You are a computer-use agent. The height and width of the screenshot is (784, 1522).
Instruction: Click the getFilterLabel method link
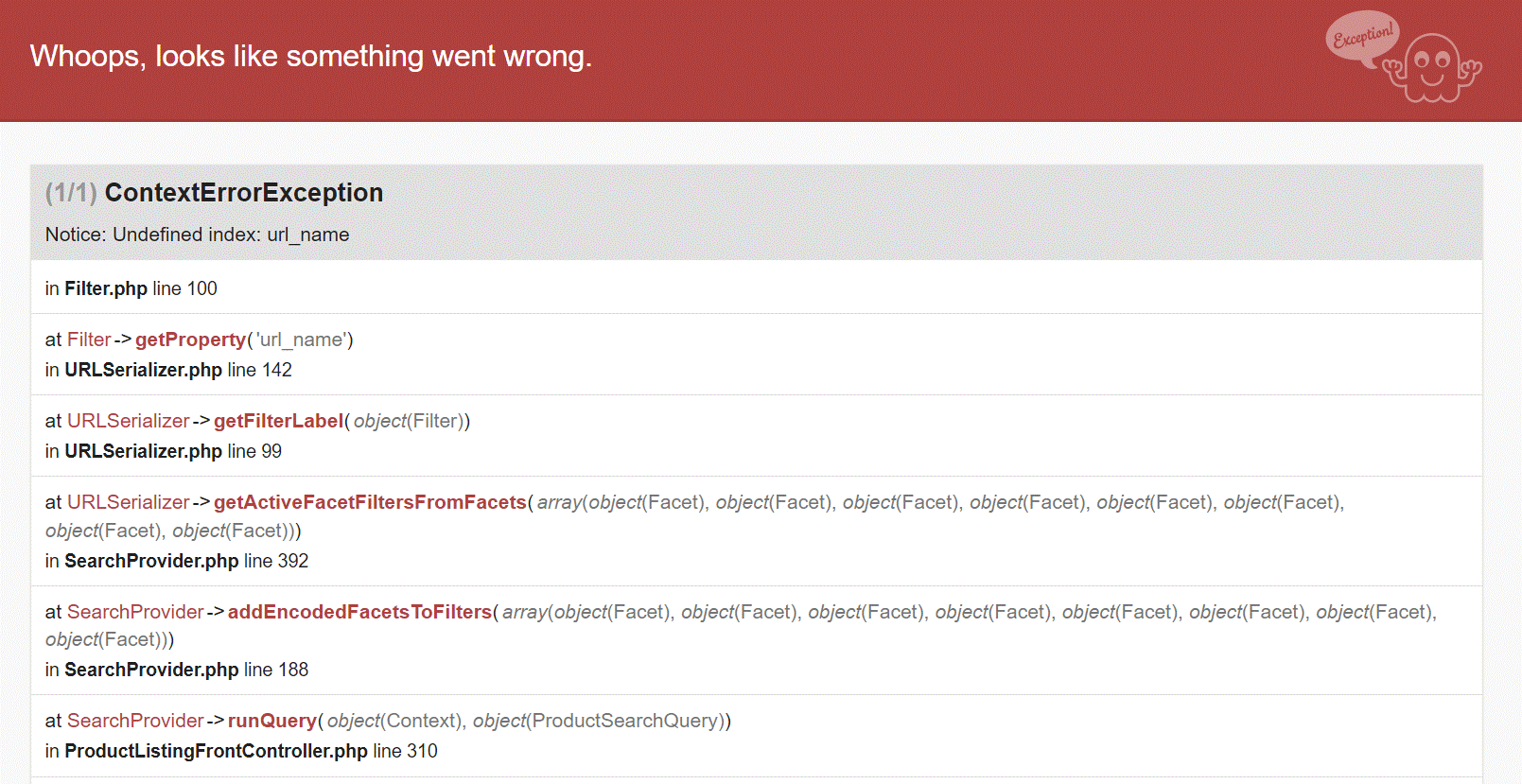(278, 421)
